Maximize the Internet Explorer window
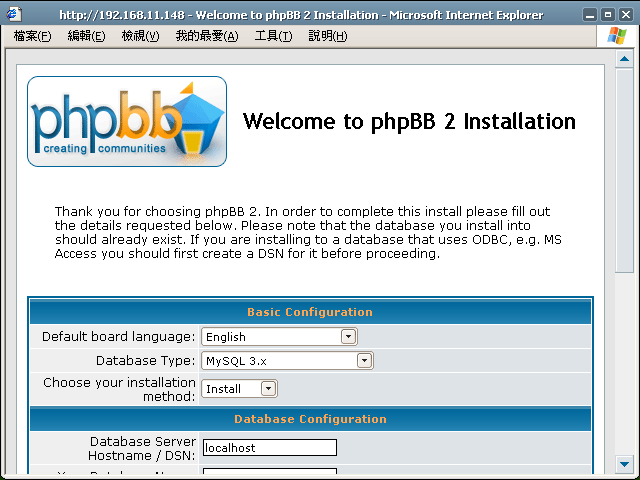Image resolution: width=640 pixels, height=480 pixels. click(608, 15)
